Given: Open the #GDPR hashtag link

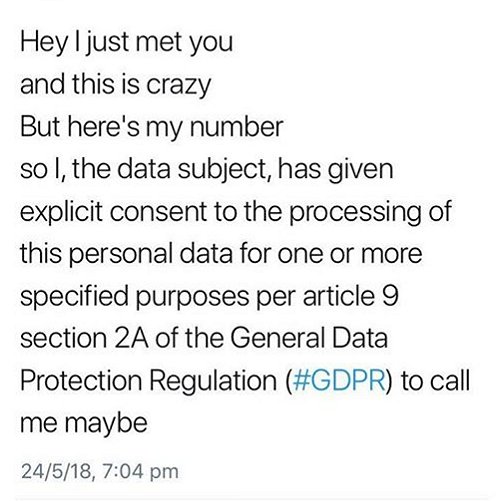Looking at the screenshot, I should (x=338, y=380).
